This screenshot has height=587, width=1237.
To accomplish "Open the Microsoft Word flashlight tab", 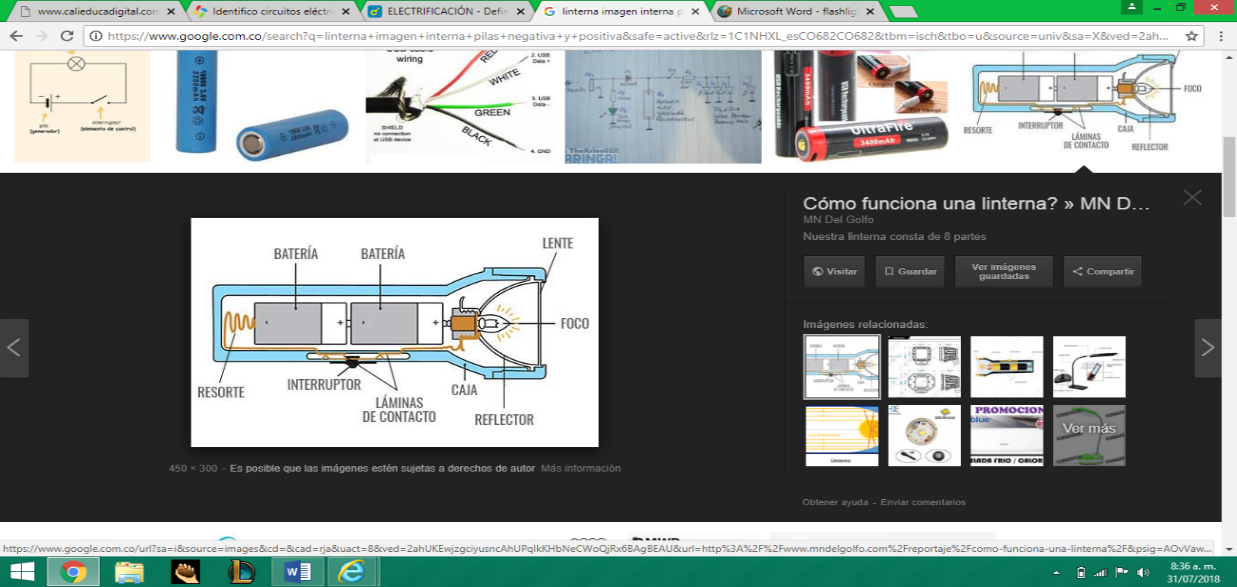I will pos(795,11).
